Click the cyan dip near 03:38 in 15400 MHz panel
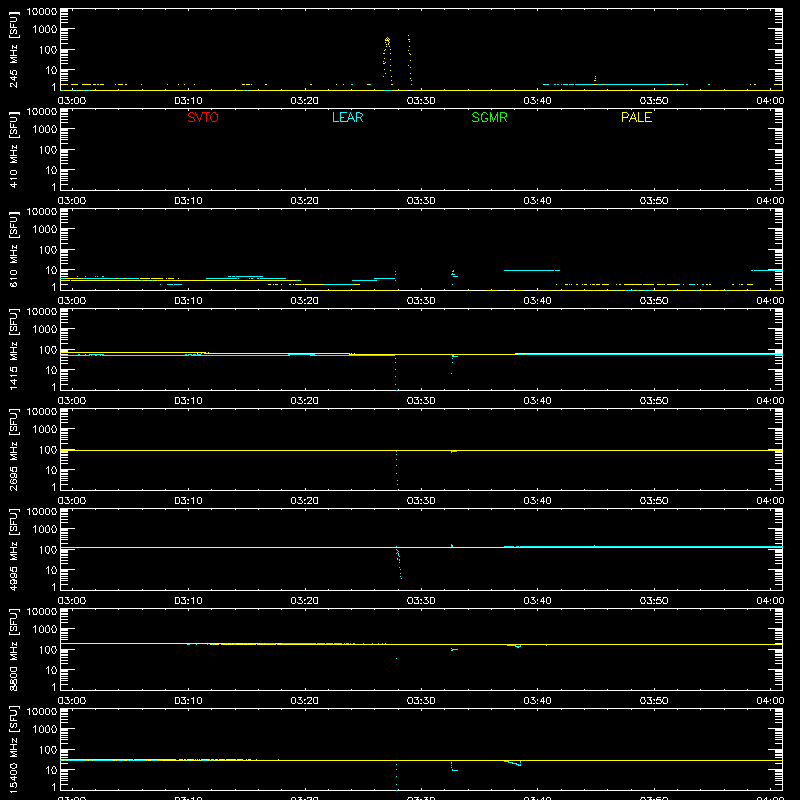The height and width of the screenshot is (800, 800). [513, 763]
